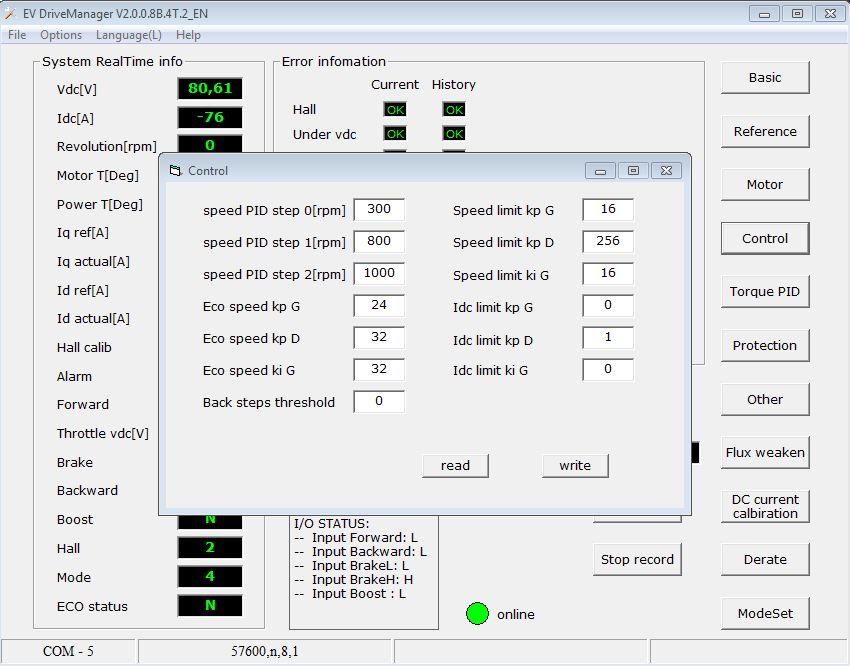Open DC current calibration

[x=765, y=506]
